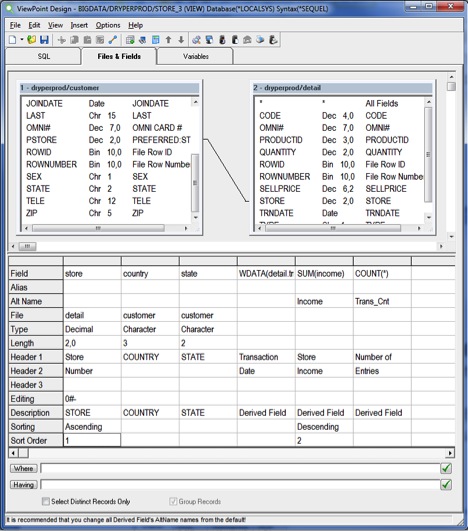This screenshot has width=468, height=531.
Task: Click the 0#- Editing cell
Action: 92,399
